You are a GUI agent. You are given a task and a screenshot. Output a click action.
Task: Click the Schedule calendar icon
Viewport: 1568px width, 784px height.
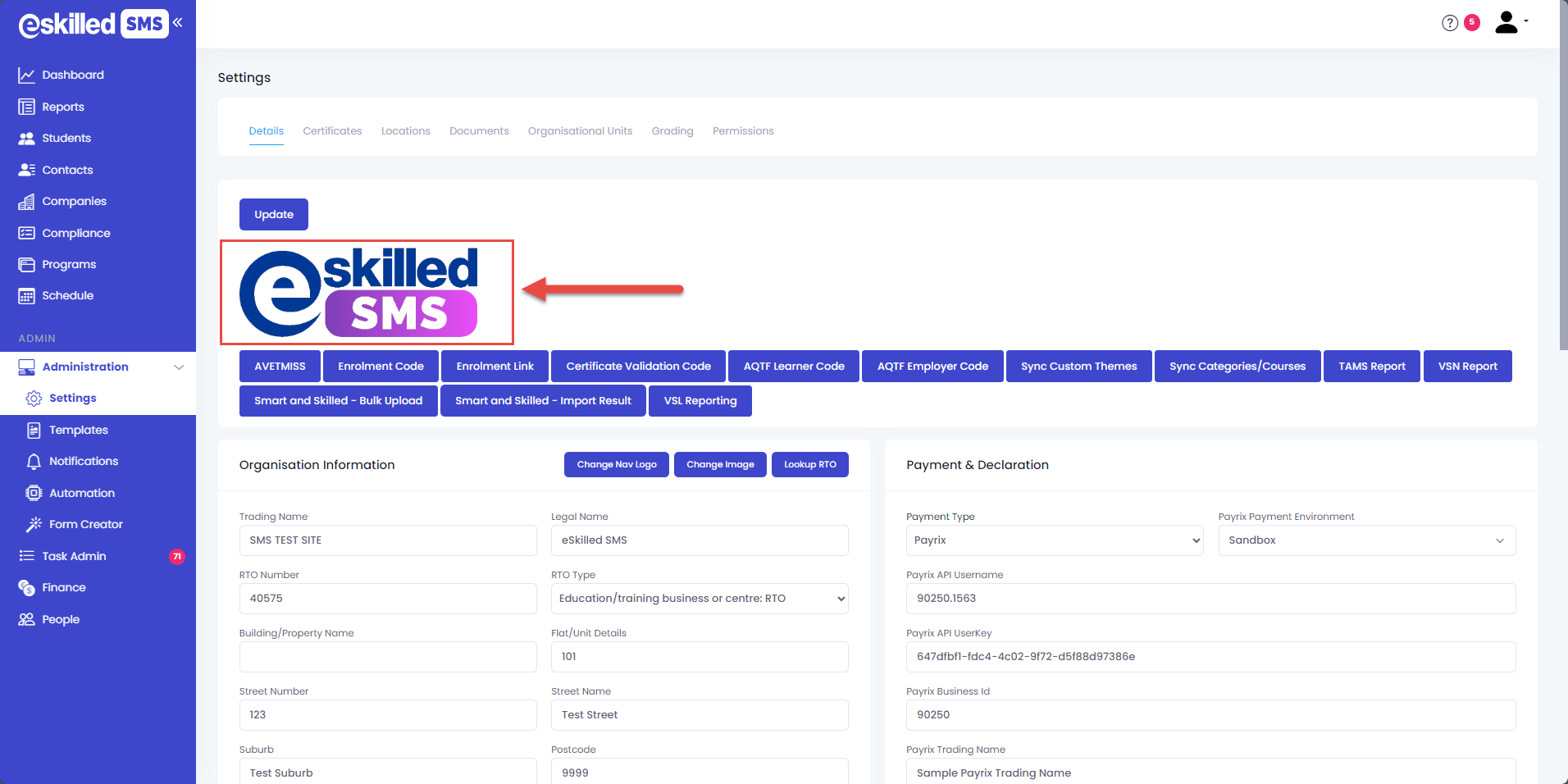click(x=26, y=296)
